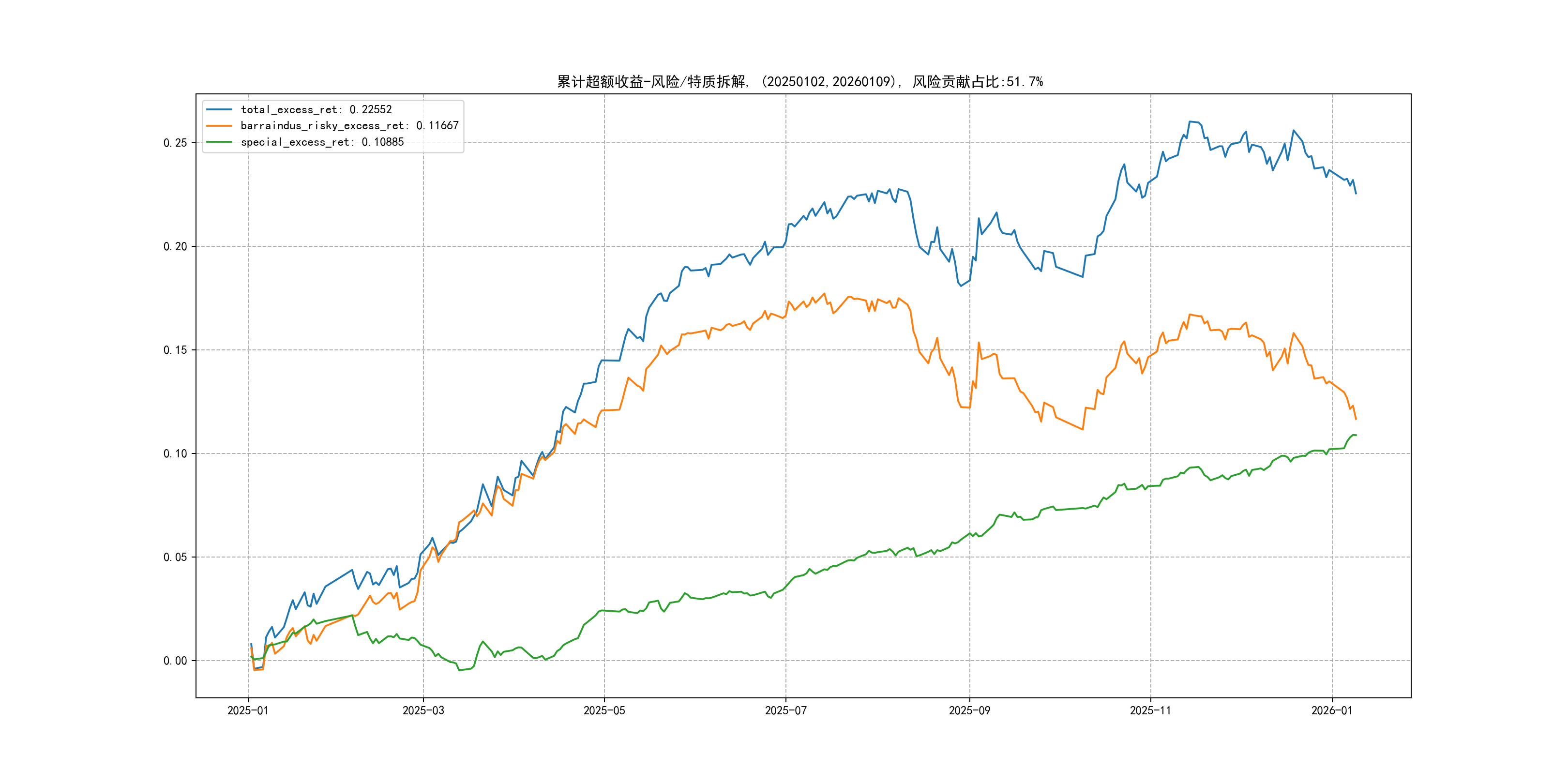Click the 0.15 y-axis tick label
Image resolution: width=1568 pixels, height=784 pixels.
point(175,350)
